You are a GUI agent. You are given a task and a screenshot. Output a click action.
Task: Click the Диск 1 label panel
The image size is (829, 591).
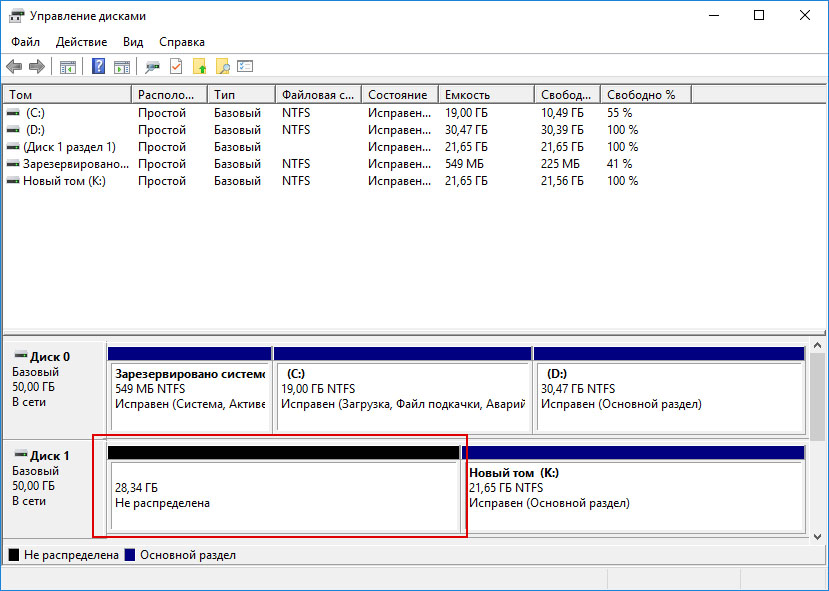(53, 488)
